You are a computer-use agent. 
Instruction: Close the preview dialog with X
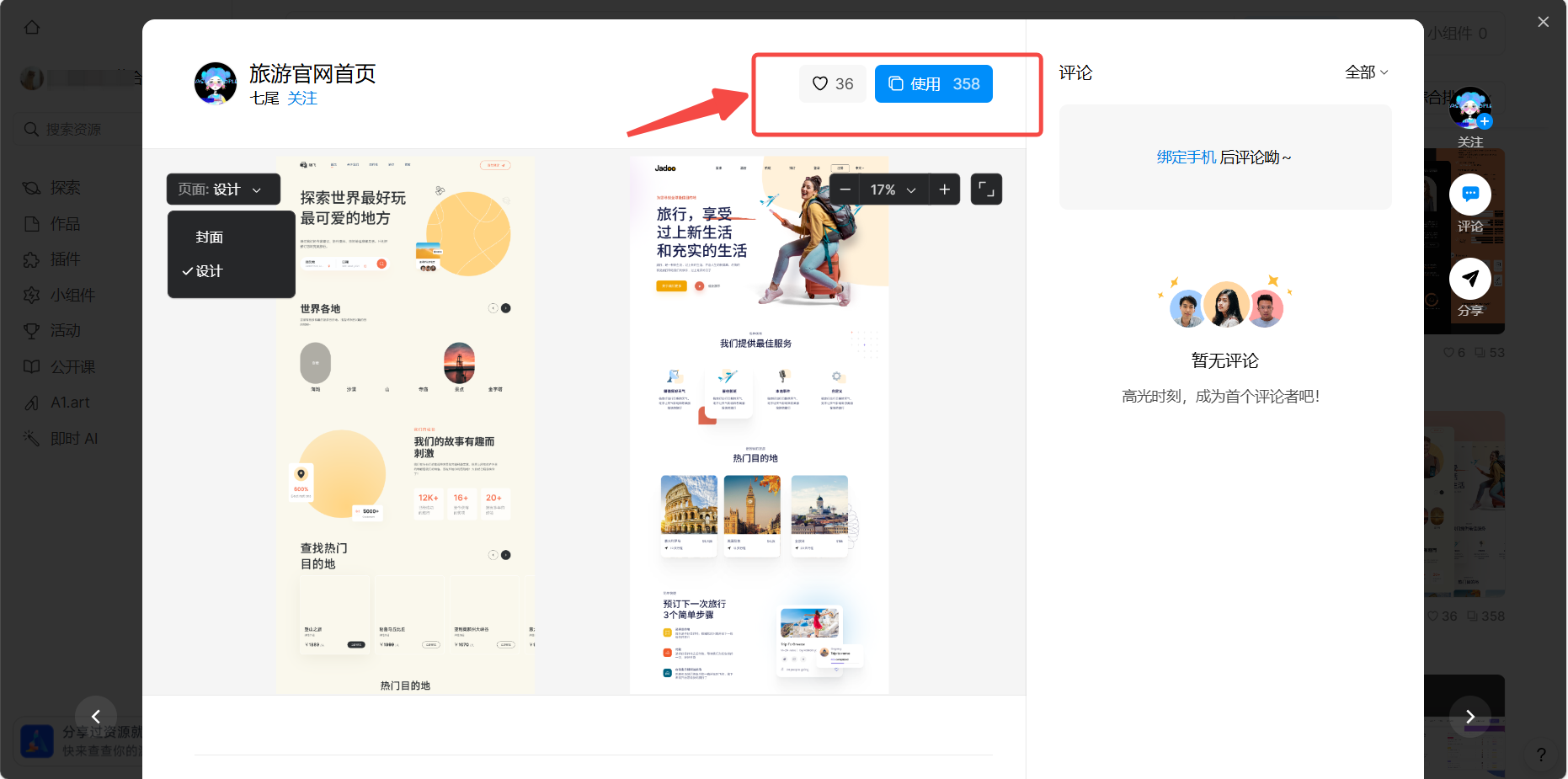(1543, 22)
